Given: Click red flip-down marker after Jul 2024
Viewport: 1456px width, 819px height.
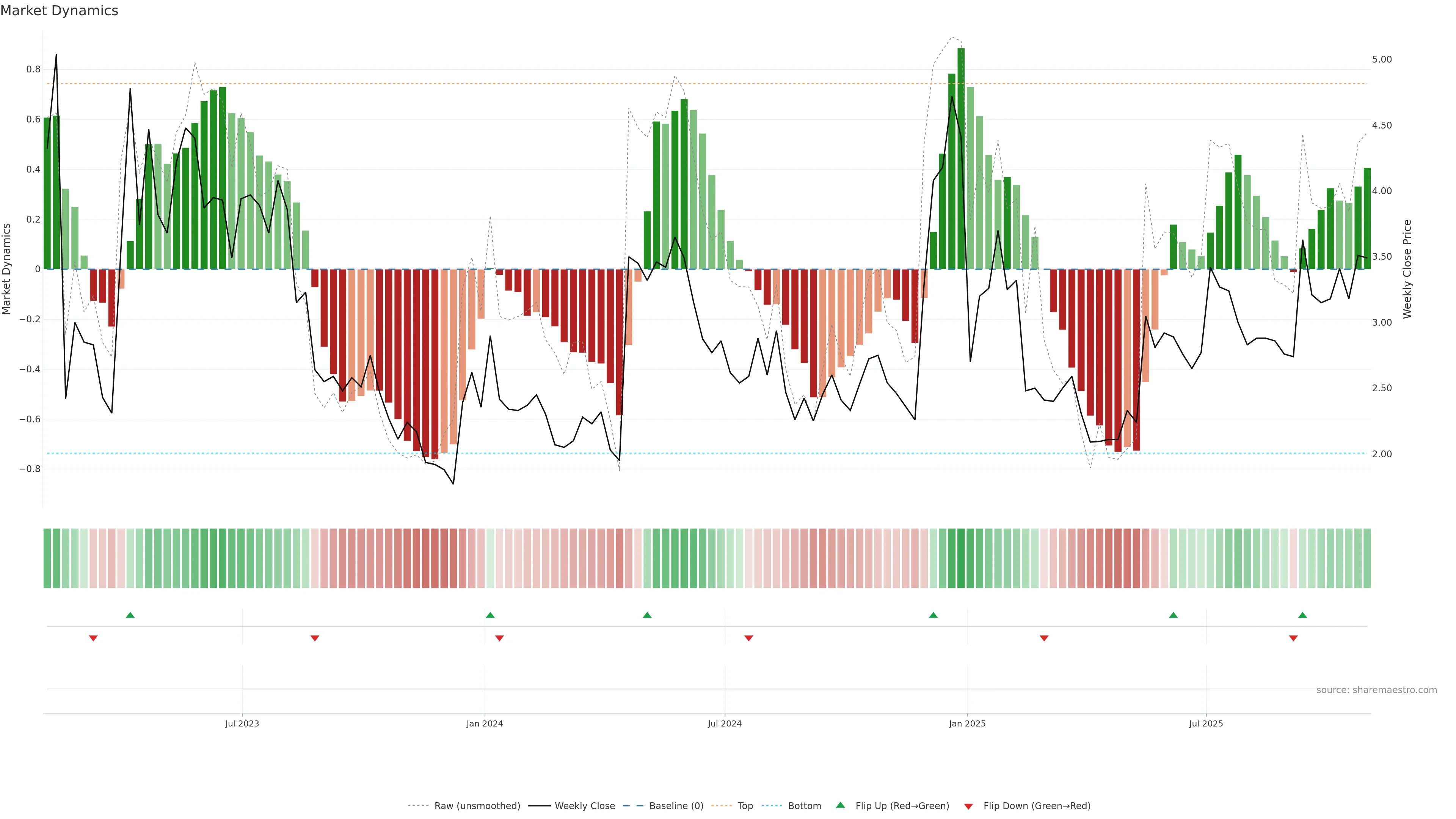Looking at the screenshot, I should pyautogui.click(x=748, y=638).
